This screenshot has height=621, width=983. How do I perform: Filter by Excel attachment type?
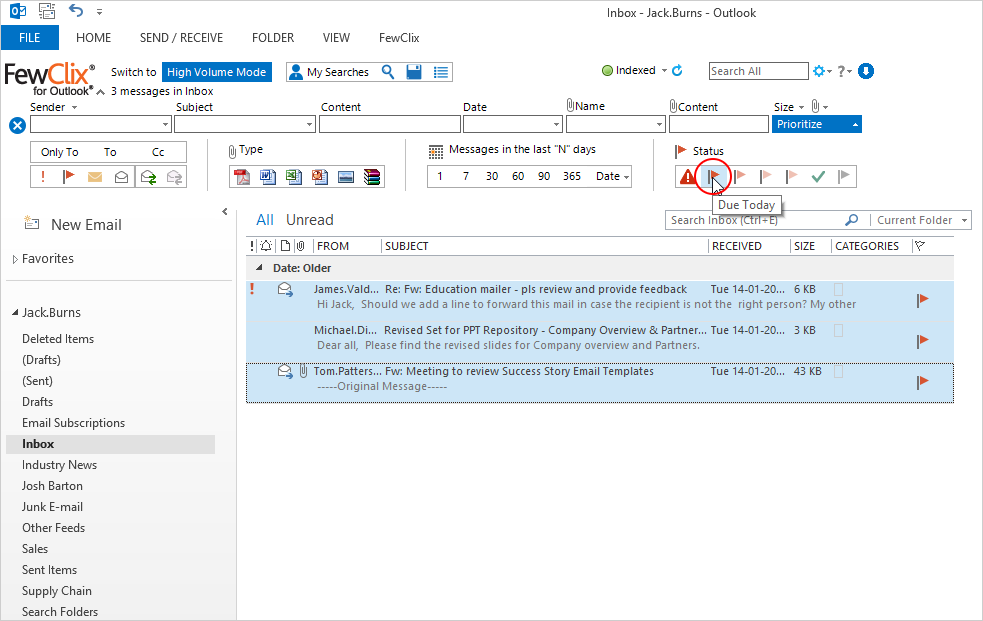pos(294,177)
